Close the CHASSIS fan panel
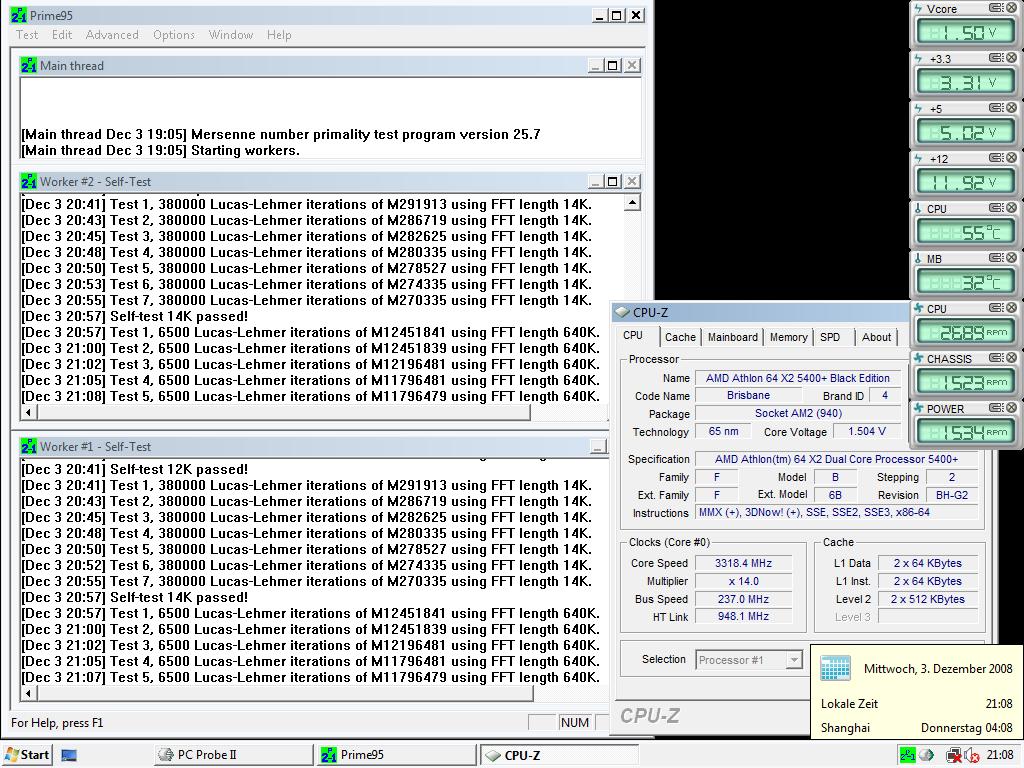This screenshot has height=768, width=1024. (1011, 357)
